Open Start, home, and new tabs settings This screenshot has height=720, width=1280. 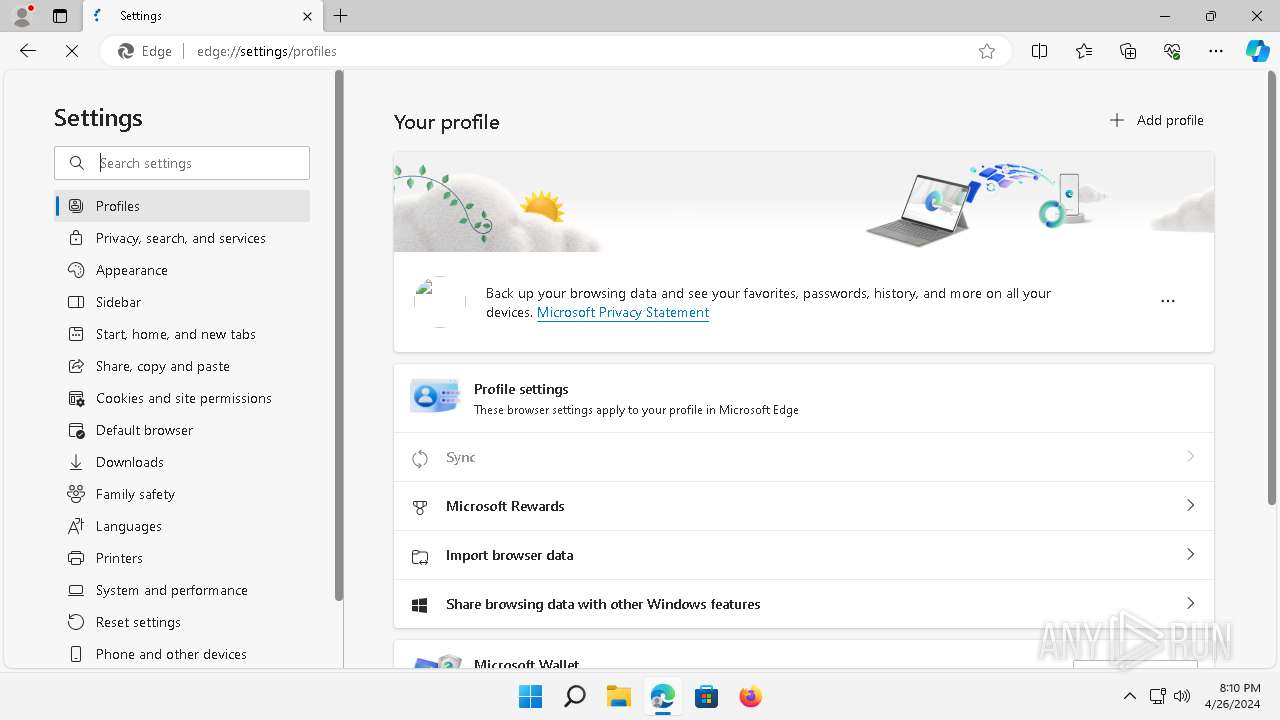[182, 334]
